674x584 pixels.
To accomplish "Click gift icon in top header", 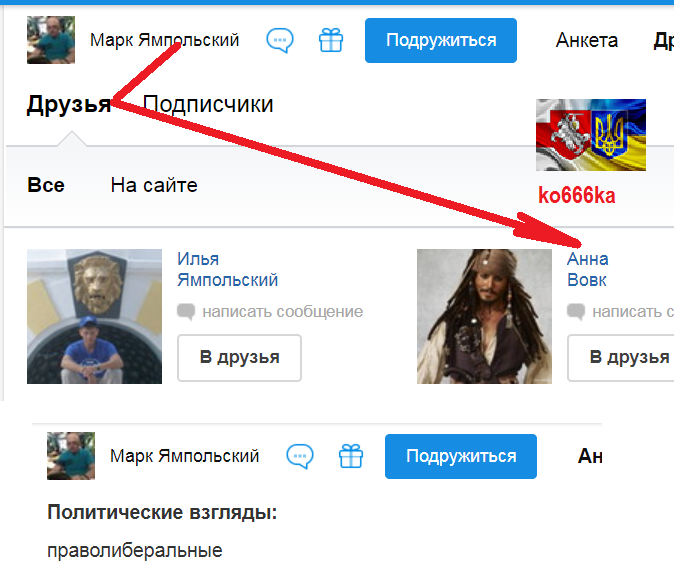I will (331, 40).
